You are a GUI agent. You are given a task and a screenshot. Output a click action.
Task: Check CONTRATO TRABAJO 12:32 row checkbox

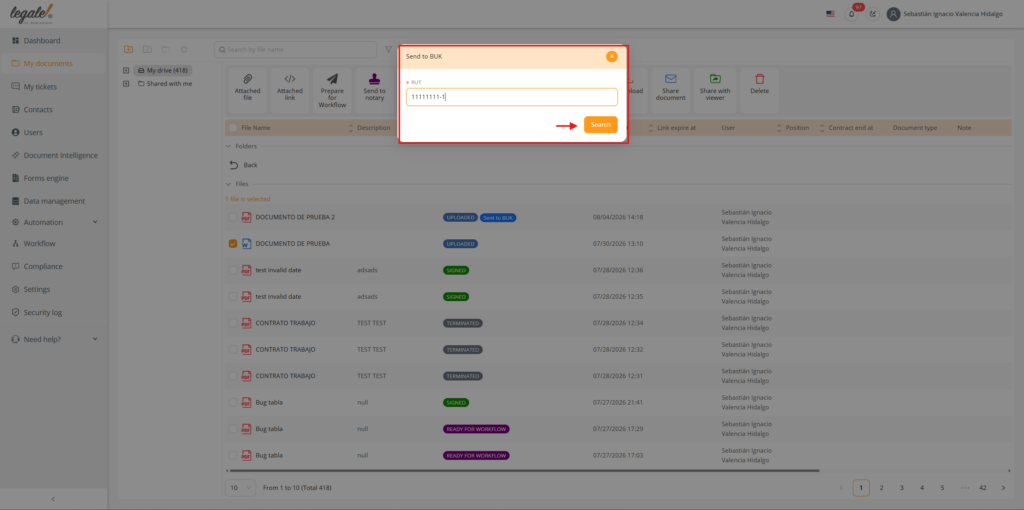(233, 349)
